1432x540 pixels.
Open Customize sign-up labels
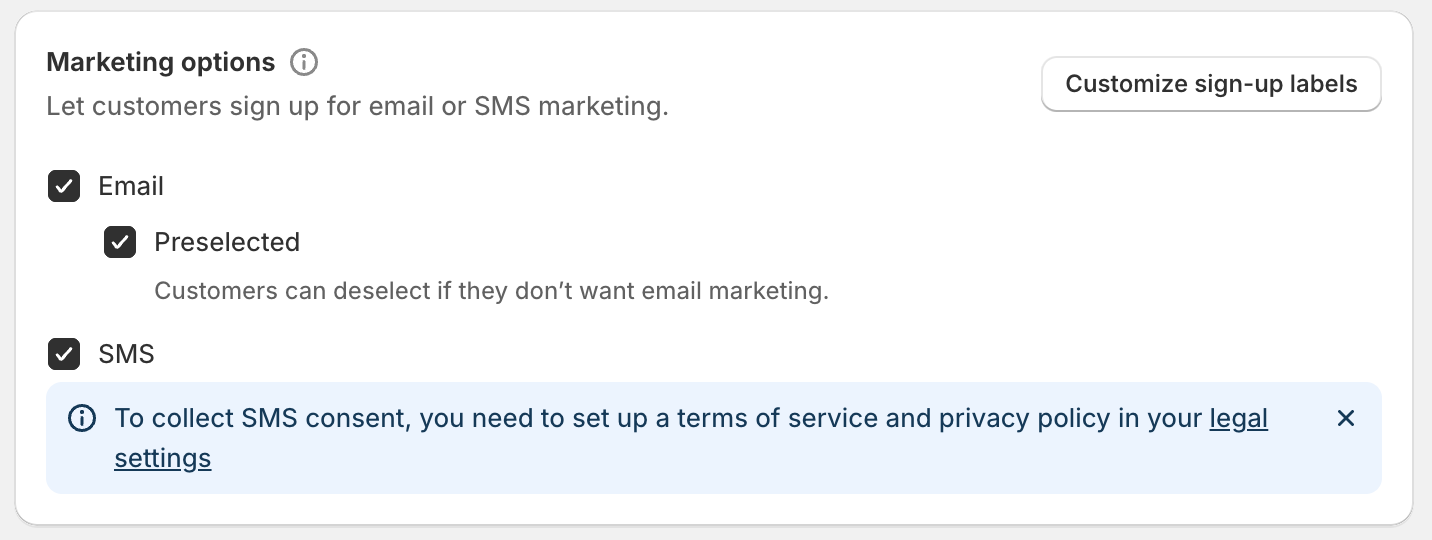[x=1211, y=84]
